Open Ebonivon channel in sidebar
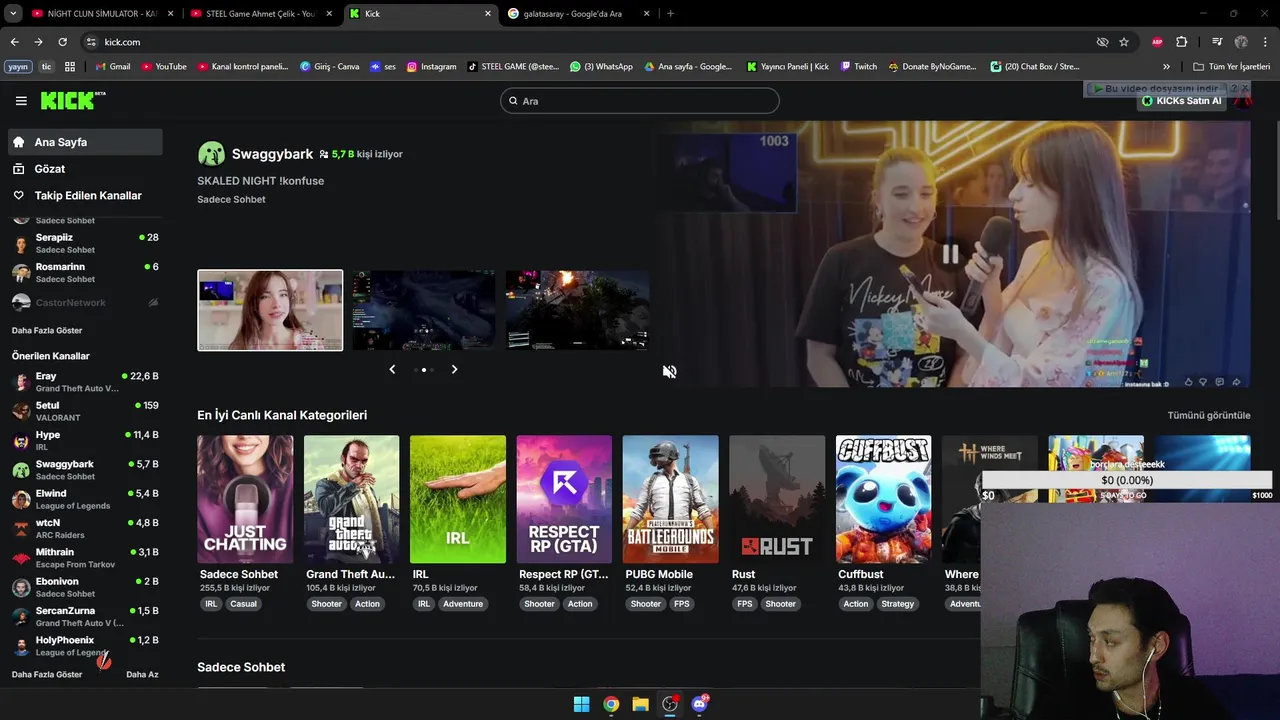 pos(85,587)
